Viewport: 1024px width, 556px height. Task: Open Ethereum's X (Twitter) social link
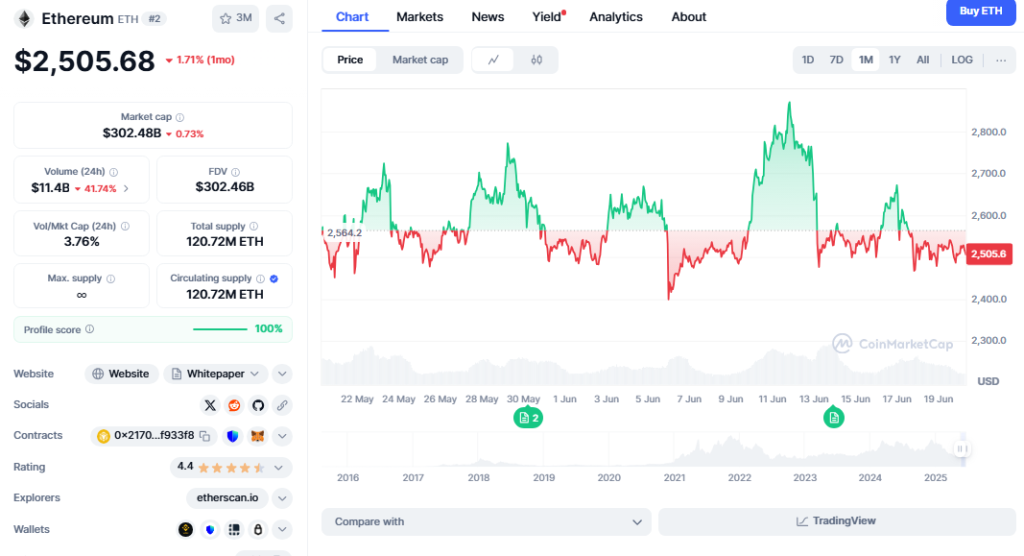pyautogui.click(x=210, y=405)
